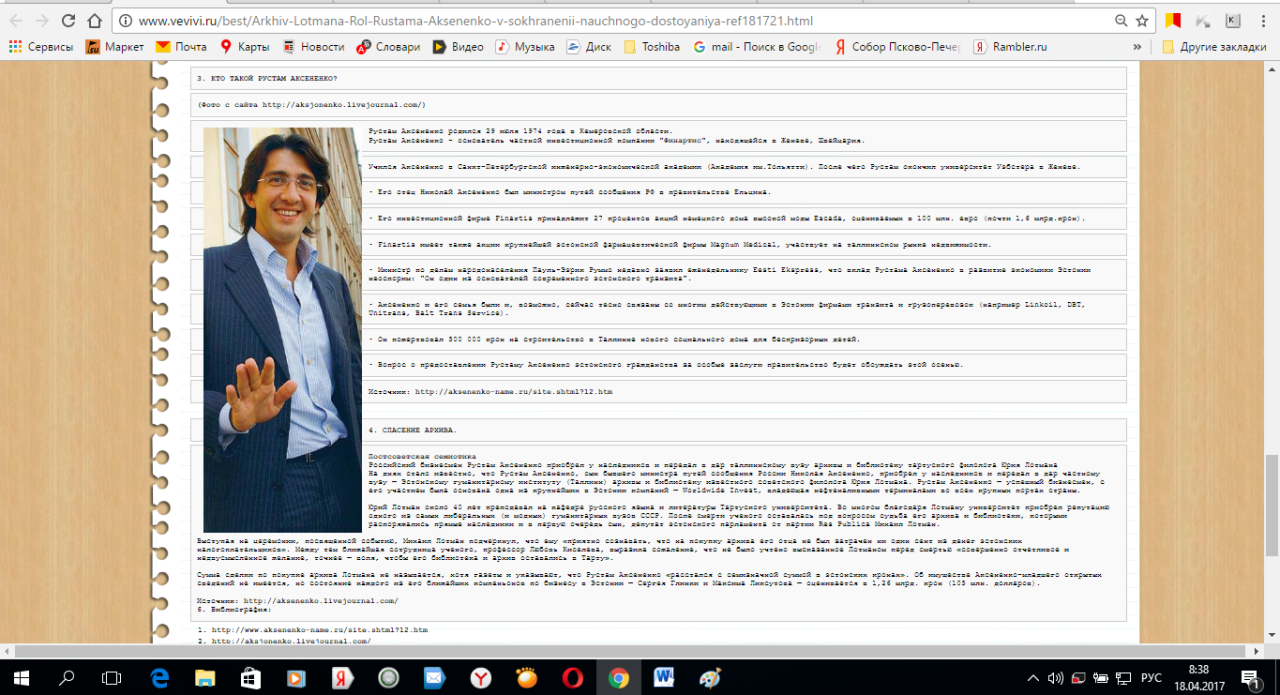Open the Chrome three-dot menu
The image size is (1280, 695).
[1264, 20]
